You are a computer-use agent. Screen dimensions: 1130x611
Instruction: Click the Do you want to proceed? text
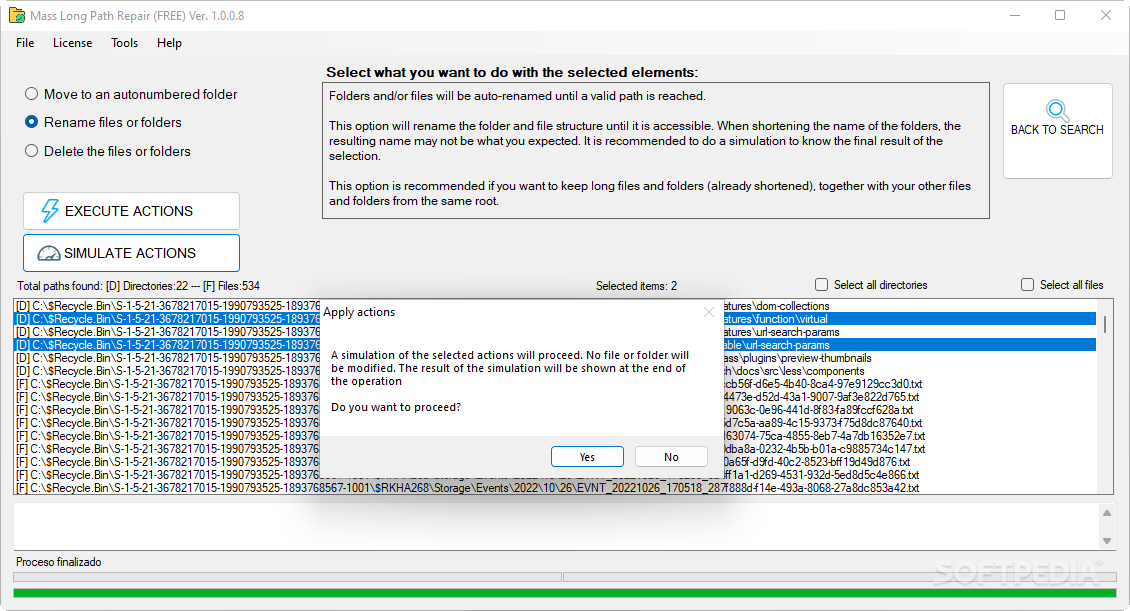click(x=396, y=407)
